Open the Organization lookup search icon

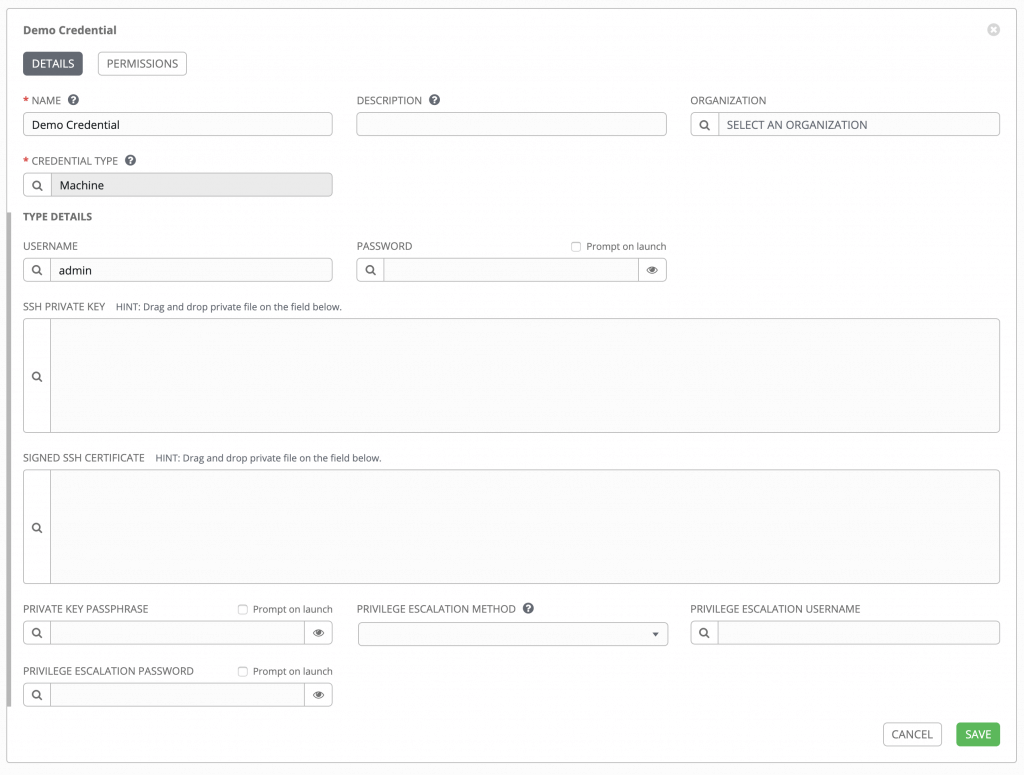pyautogui.click(x=705, y=125)
